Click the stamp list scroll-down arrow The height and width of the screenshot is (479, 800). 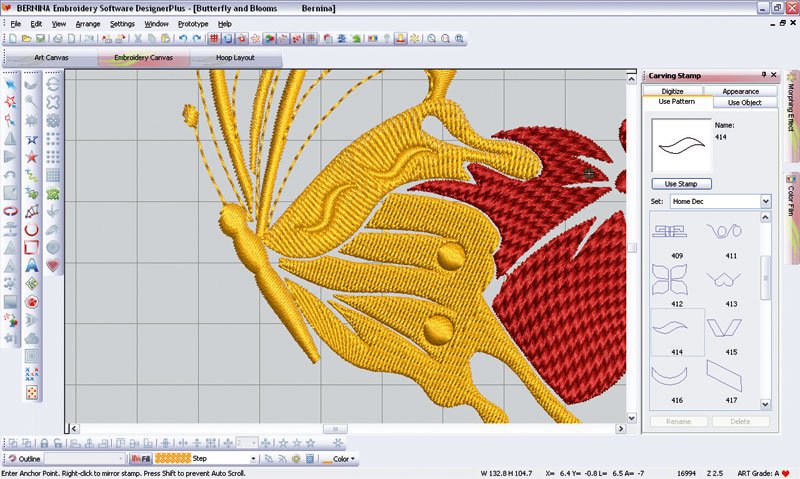pos(765,405)
